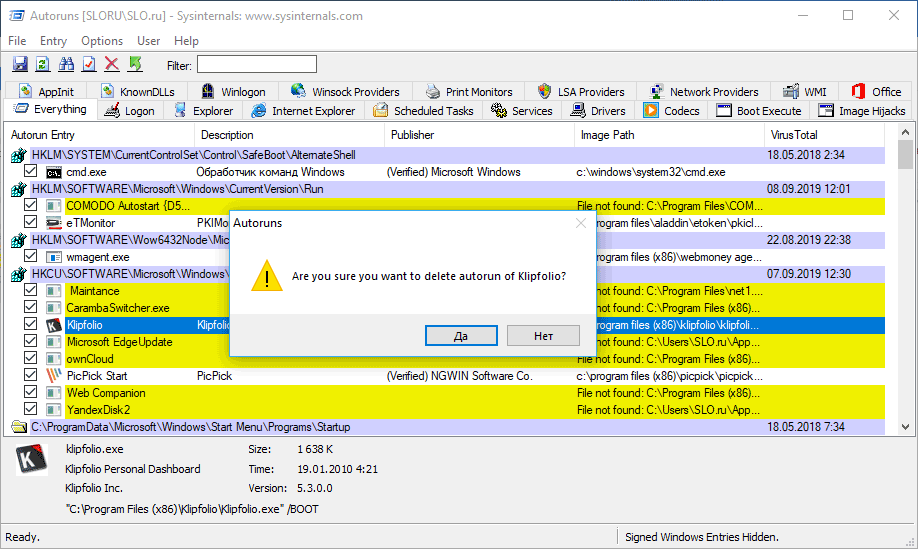Uncheck the COMODO Autostart checkbox

(x=30, y=205)
